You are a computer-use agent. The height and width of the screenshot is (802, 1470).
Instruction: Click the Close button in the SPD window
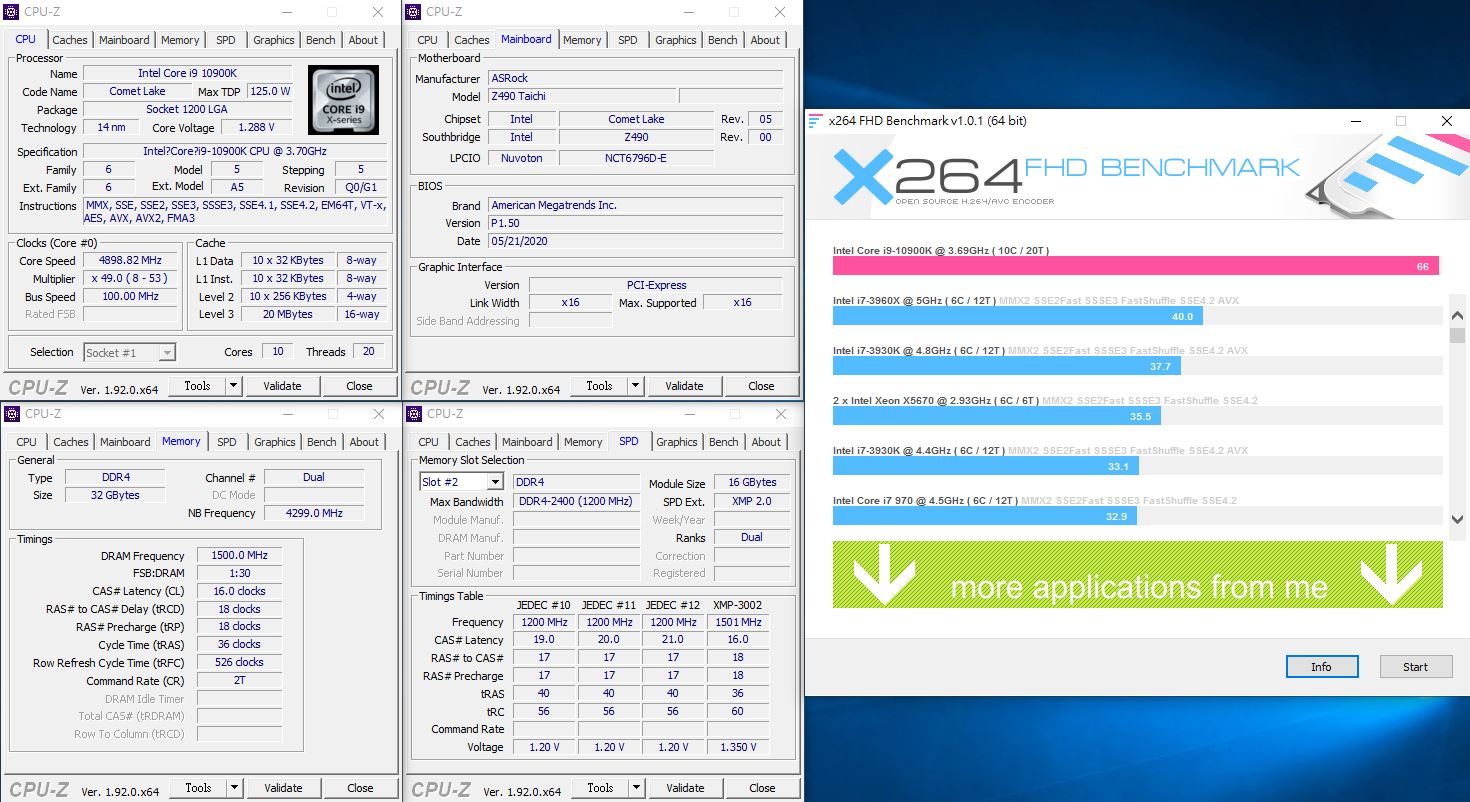point(762,788)
